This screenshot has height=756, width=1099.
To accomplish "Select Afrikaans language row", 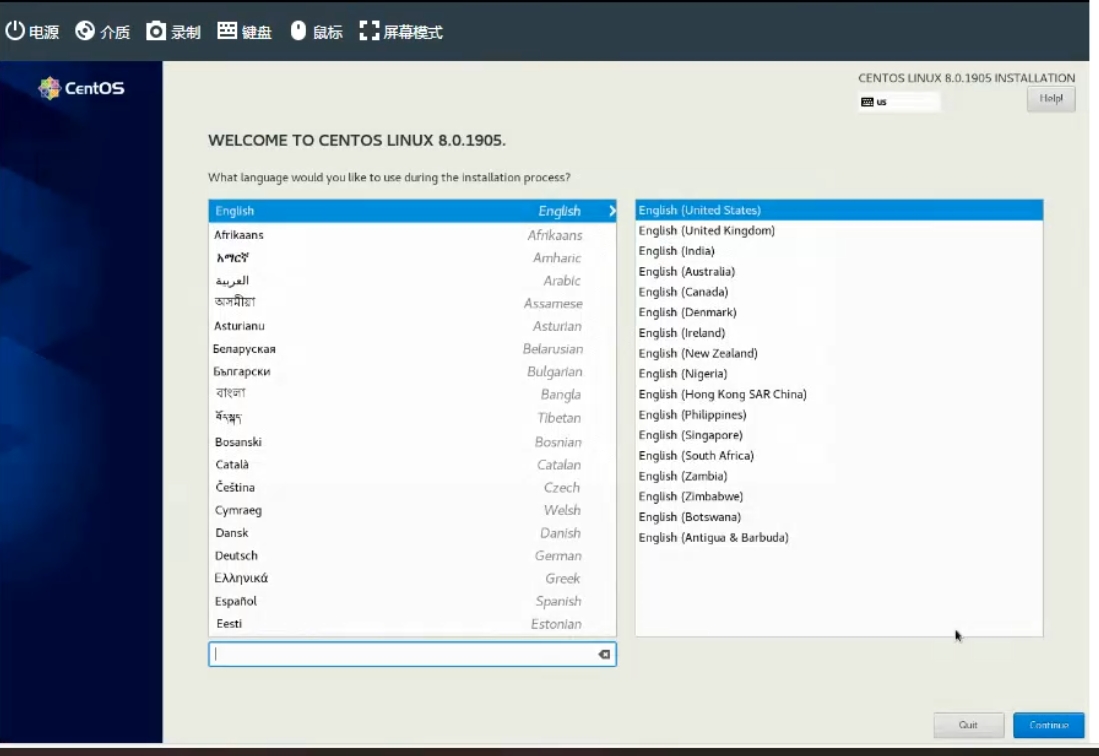I will (412, 235).
